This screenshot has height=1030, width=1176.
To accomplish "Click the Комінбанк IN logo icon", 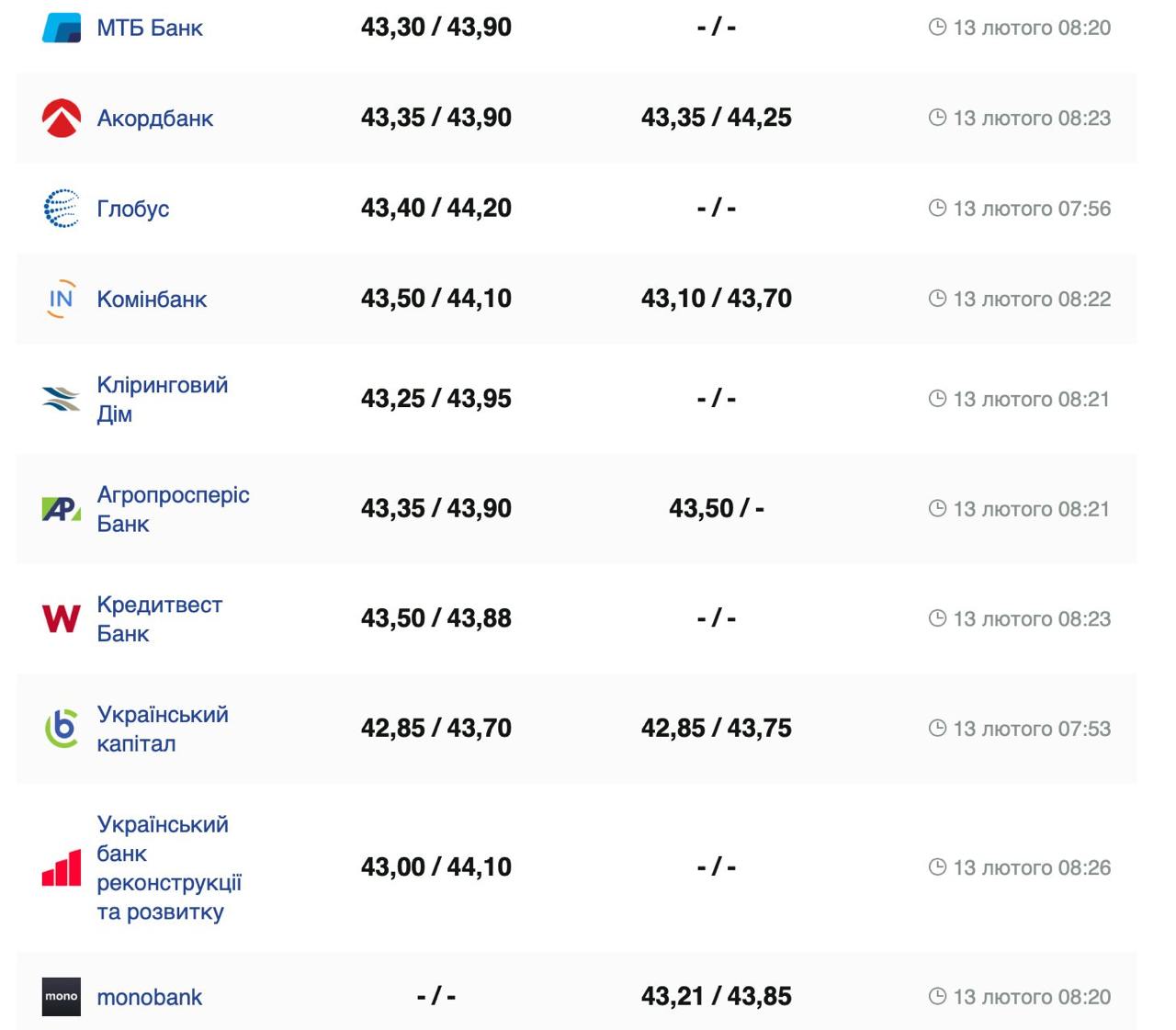I will coord(62,299).
